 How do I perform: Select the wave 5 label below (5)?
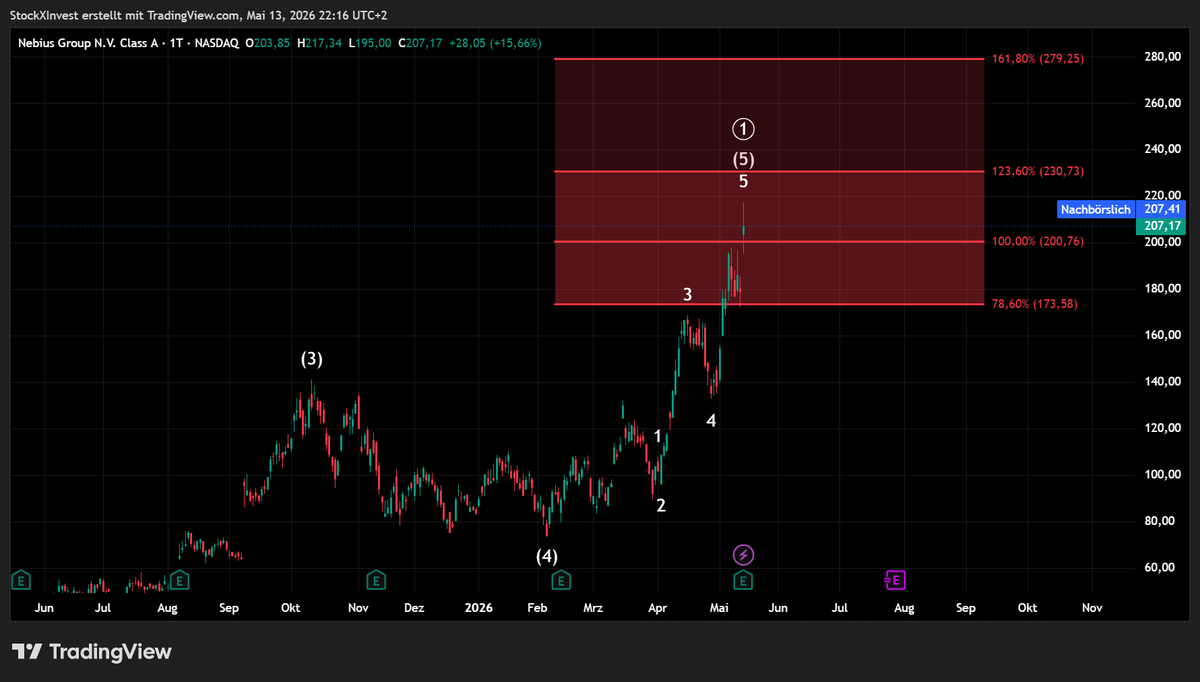coord(743,182)
